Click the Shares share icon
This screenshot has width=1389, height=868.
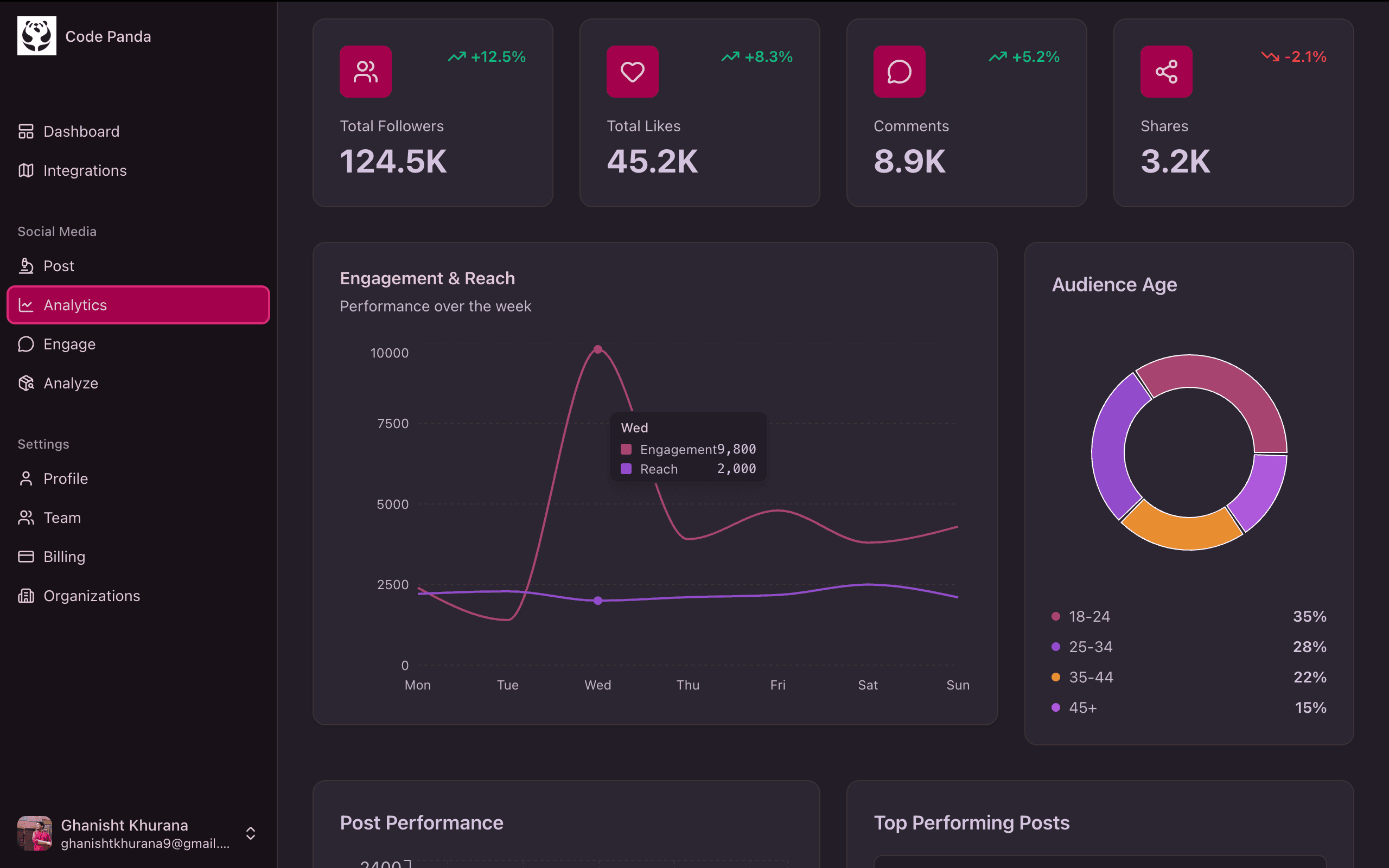[1165, 72]
